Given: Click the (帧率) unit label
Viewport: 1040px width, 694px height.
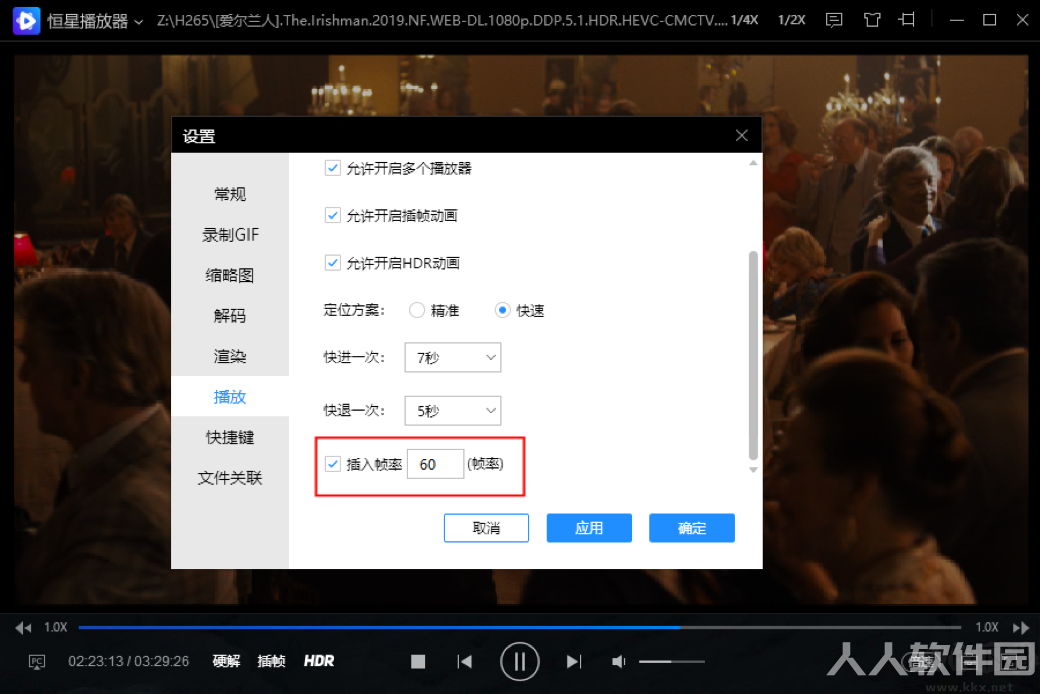Looking at the screenshot, I should click(486, 464).
